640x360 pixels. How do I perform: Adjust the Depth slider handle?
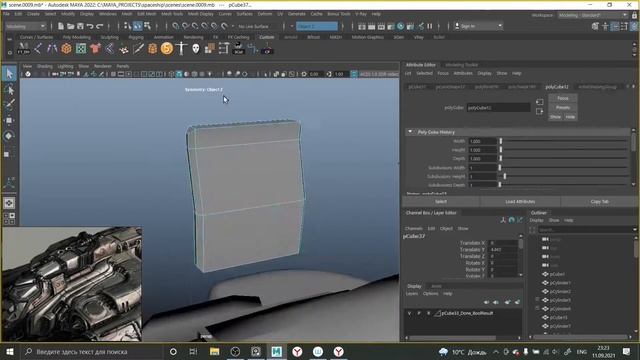coord(501,158)
